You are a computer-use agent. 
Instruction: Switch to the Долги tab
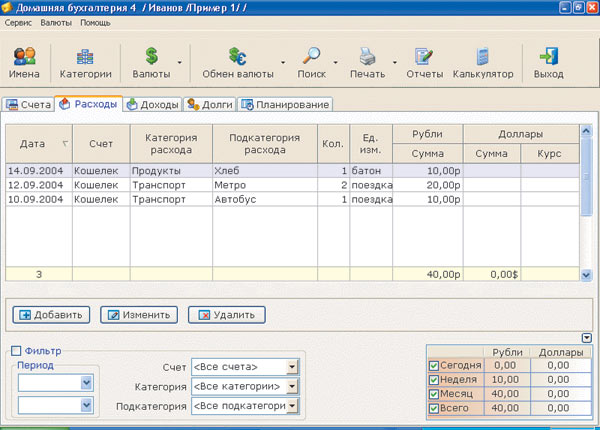click(x=209, y=104)
